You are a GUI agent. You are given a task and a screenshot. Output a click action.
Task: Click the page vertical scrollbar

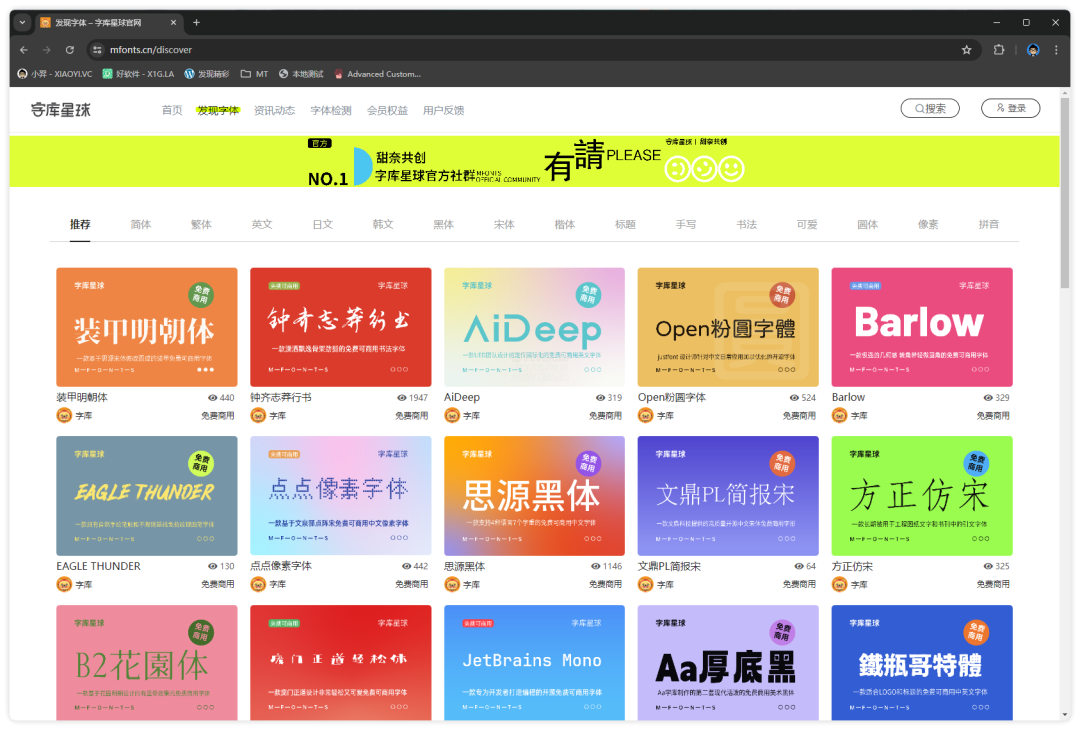(1065, 193)
